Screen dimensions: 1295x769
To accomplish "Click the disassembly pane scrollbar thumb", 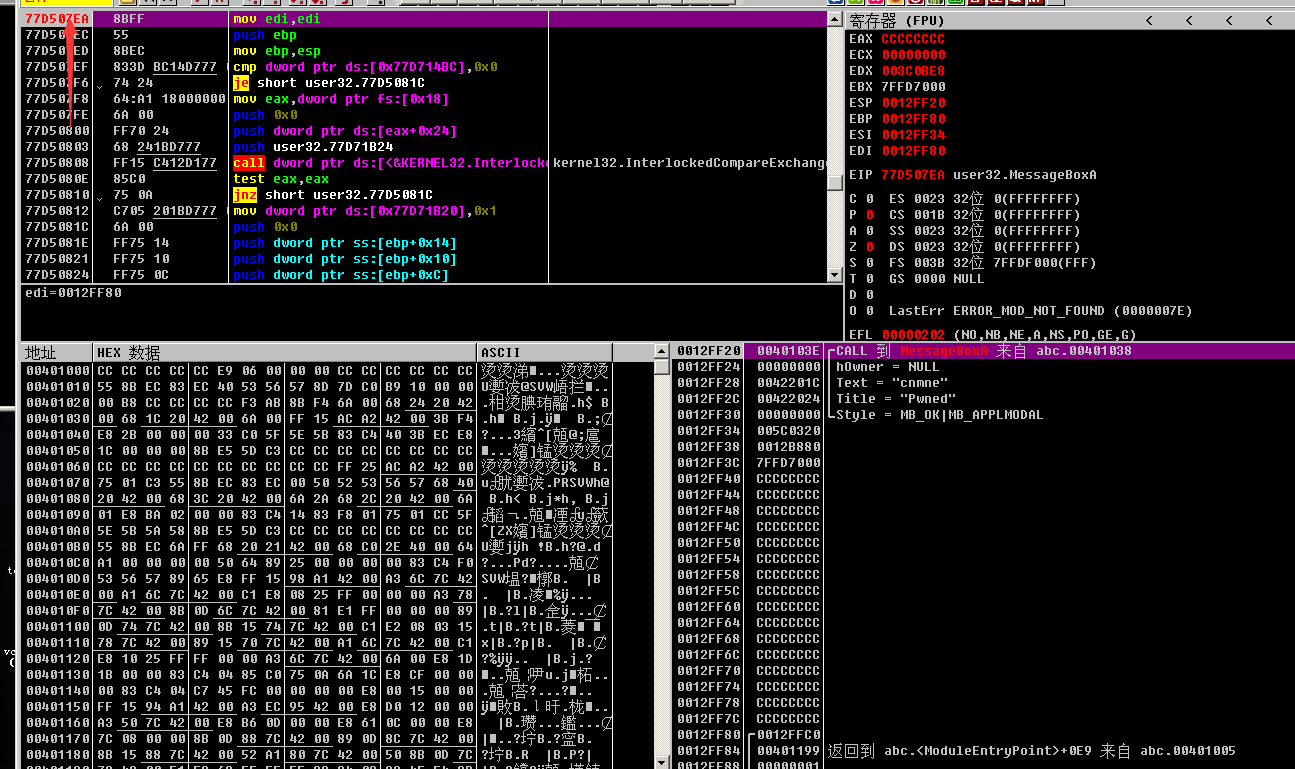I will click(x=836, y=181).
